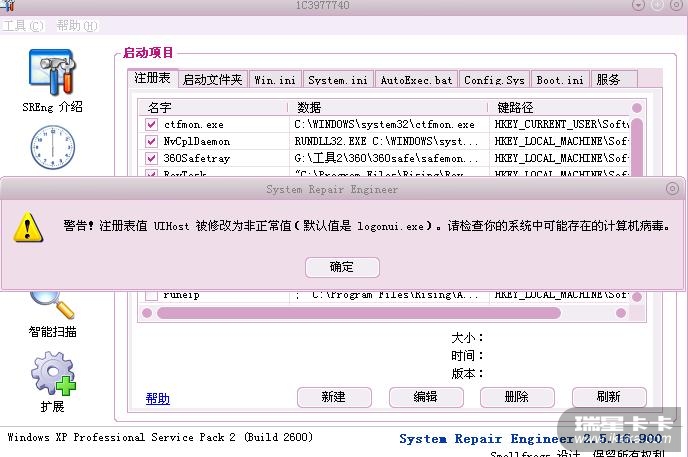Click the 刷新 button
This screenshot has width=688, height=457.
[x=609, y=397]
